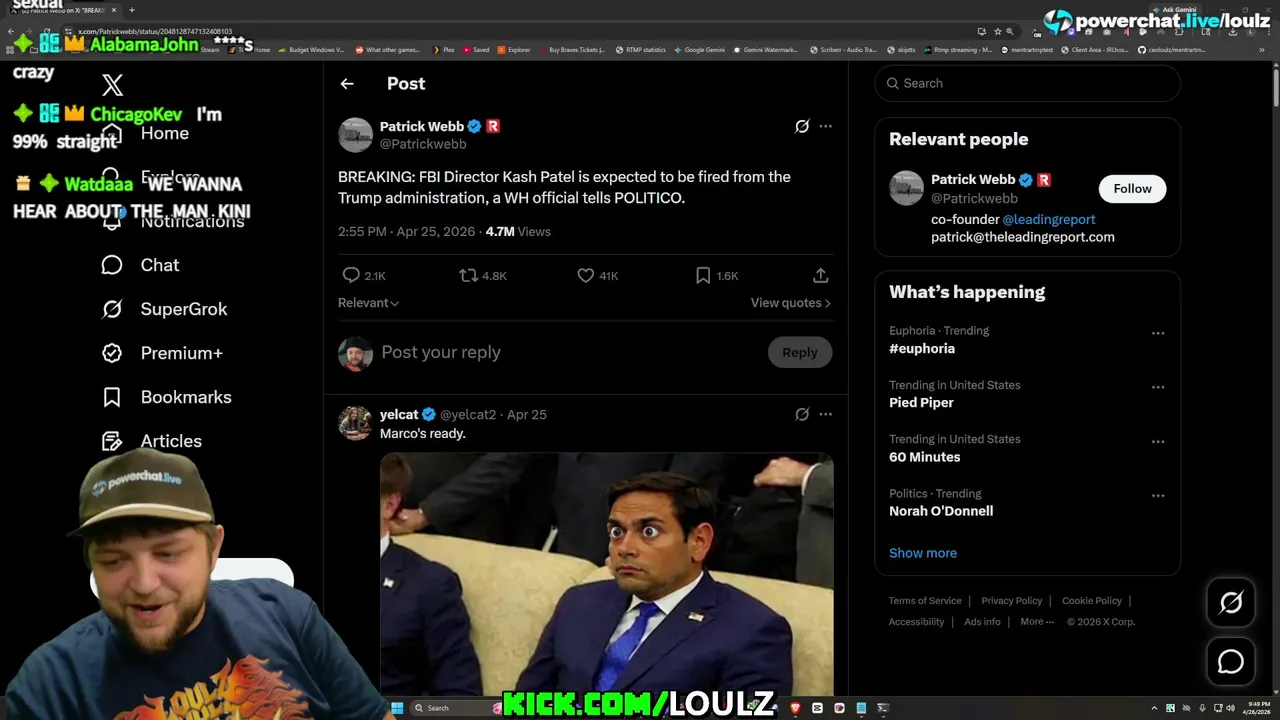Open more options for #euphoria trend

coord(1158,333)
